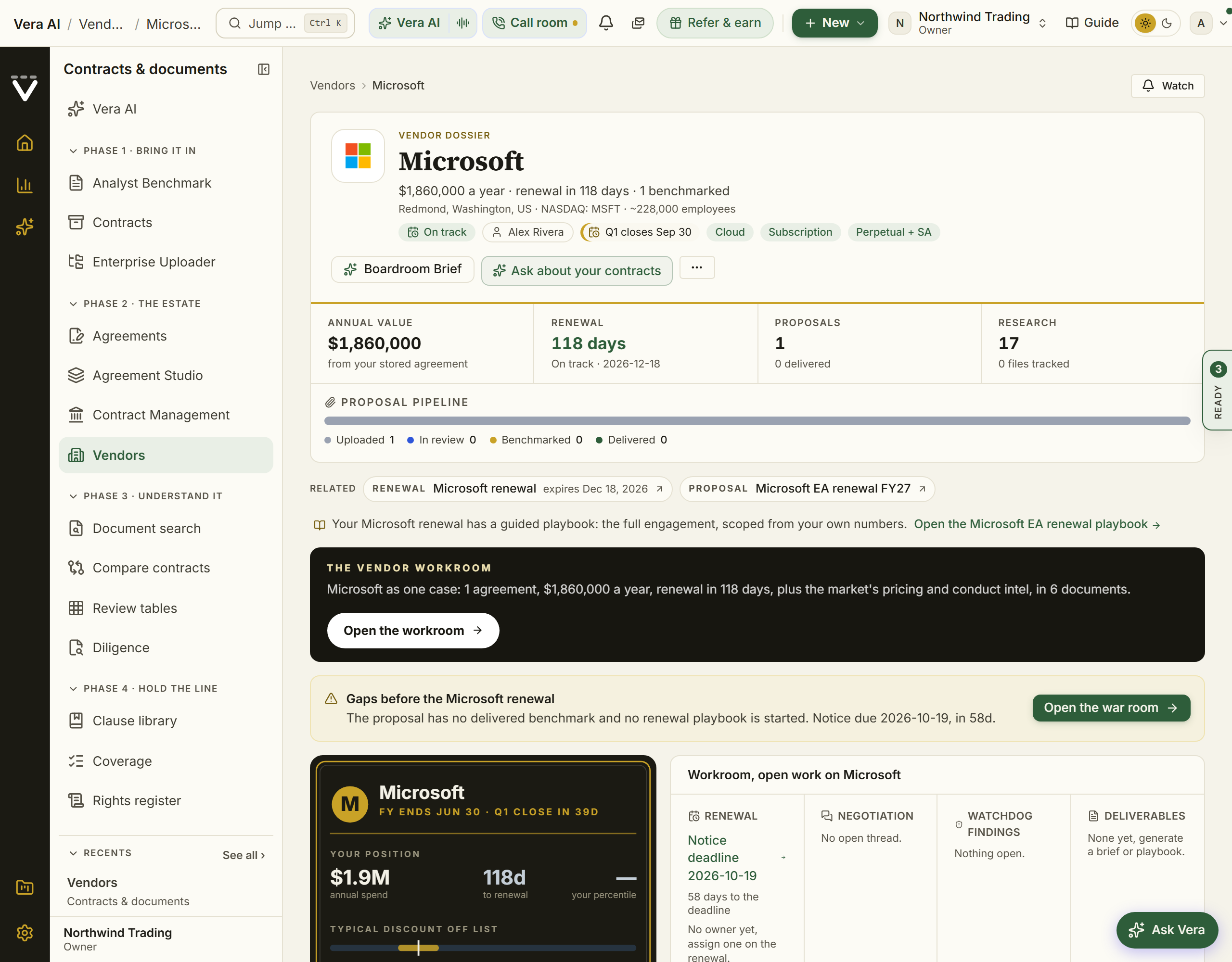Go to Contracts in sidebar
This screenshot has width=1232, height=962.
(x=166, y=222)
